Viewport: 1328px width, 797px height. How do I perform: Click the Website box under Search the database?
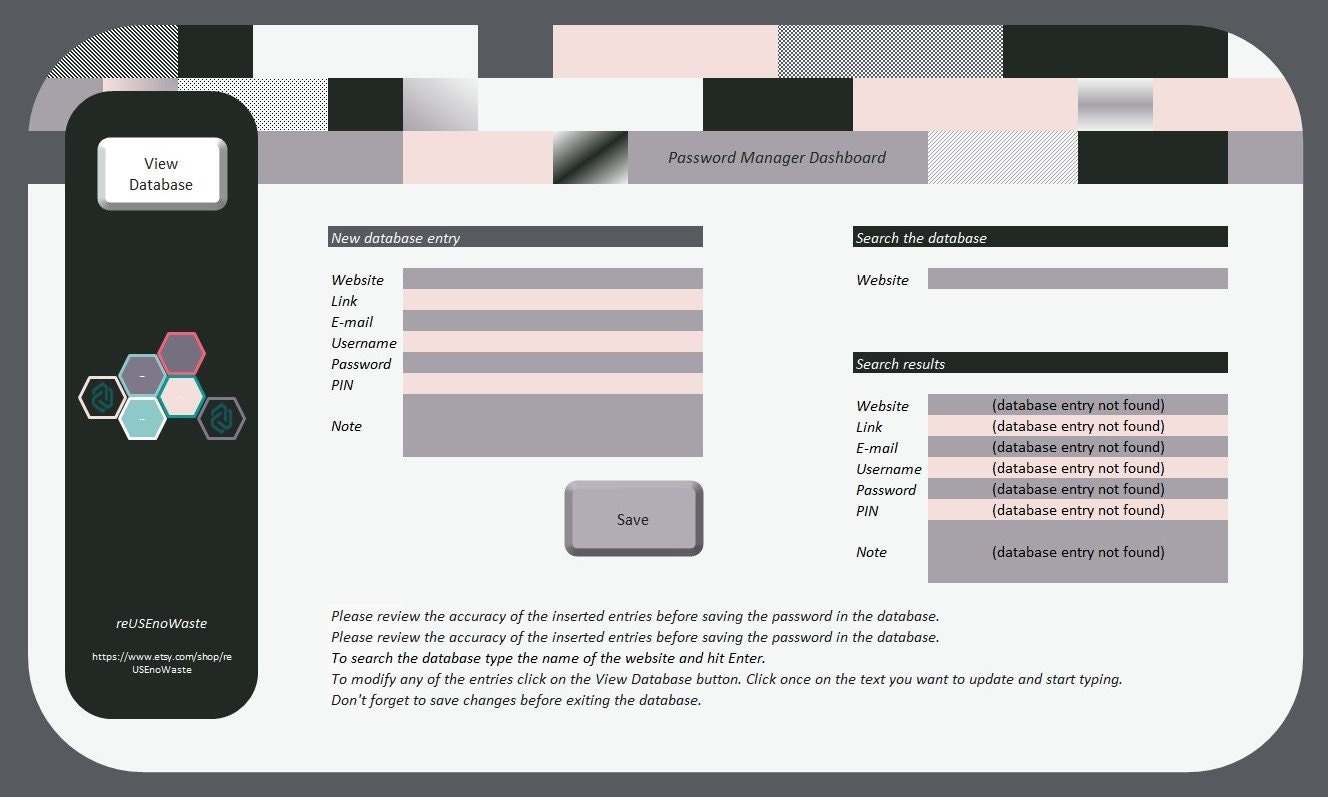pos(1077,278)
